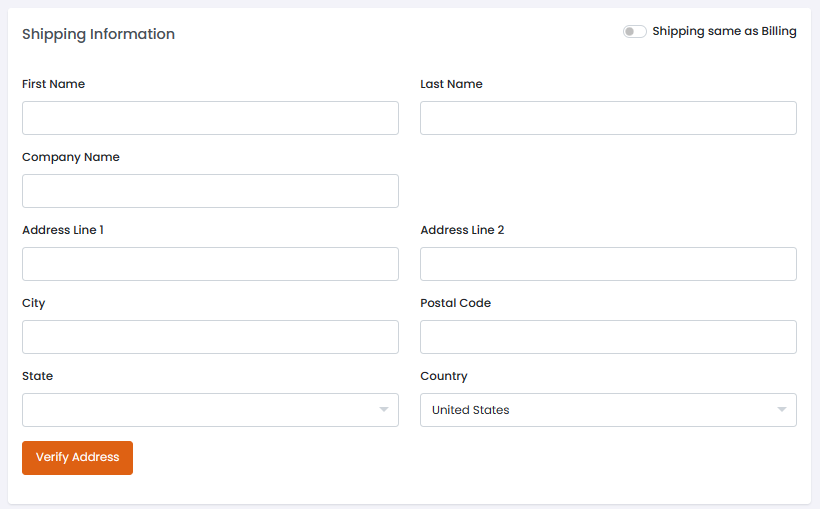
Task: Click the 'Address Line 2' field label
Action: [461, 230]
